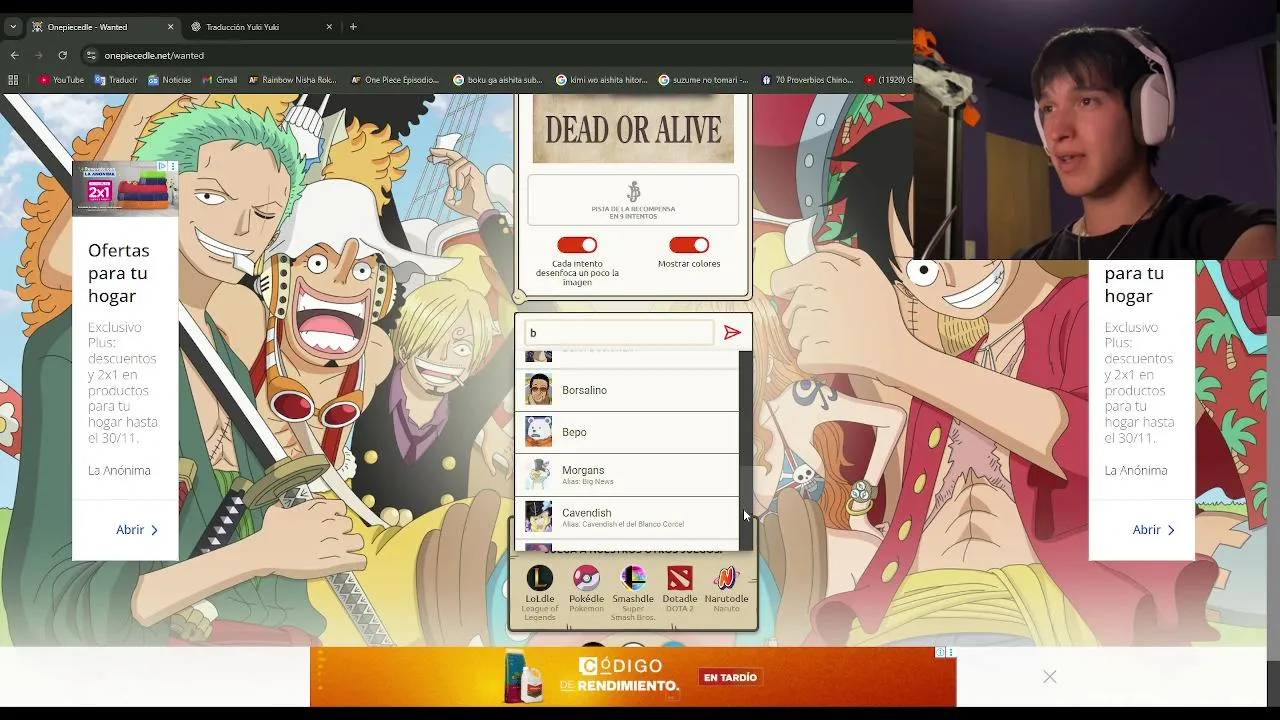The width and height of the screenshot is (1280, 720).
Task: Open the Noticias bookmark
Action: 169,80
